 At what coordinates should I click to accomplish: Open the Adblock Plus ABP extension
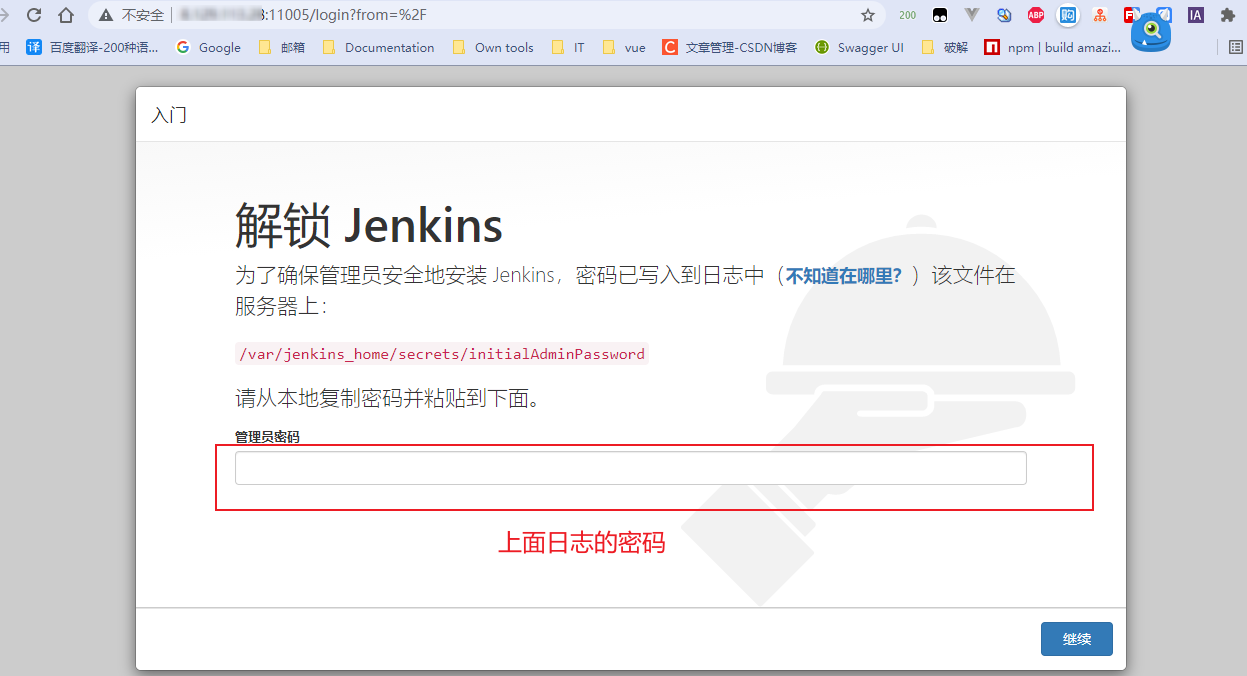(1036, 15)
